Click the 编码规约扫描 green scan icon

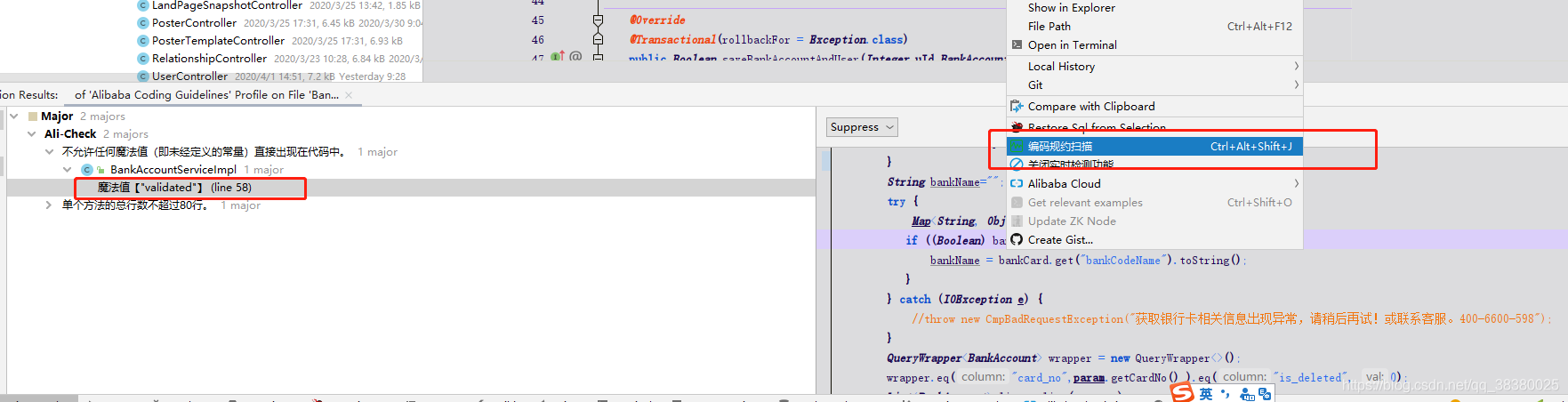1017,146
